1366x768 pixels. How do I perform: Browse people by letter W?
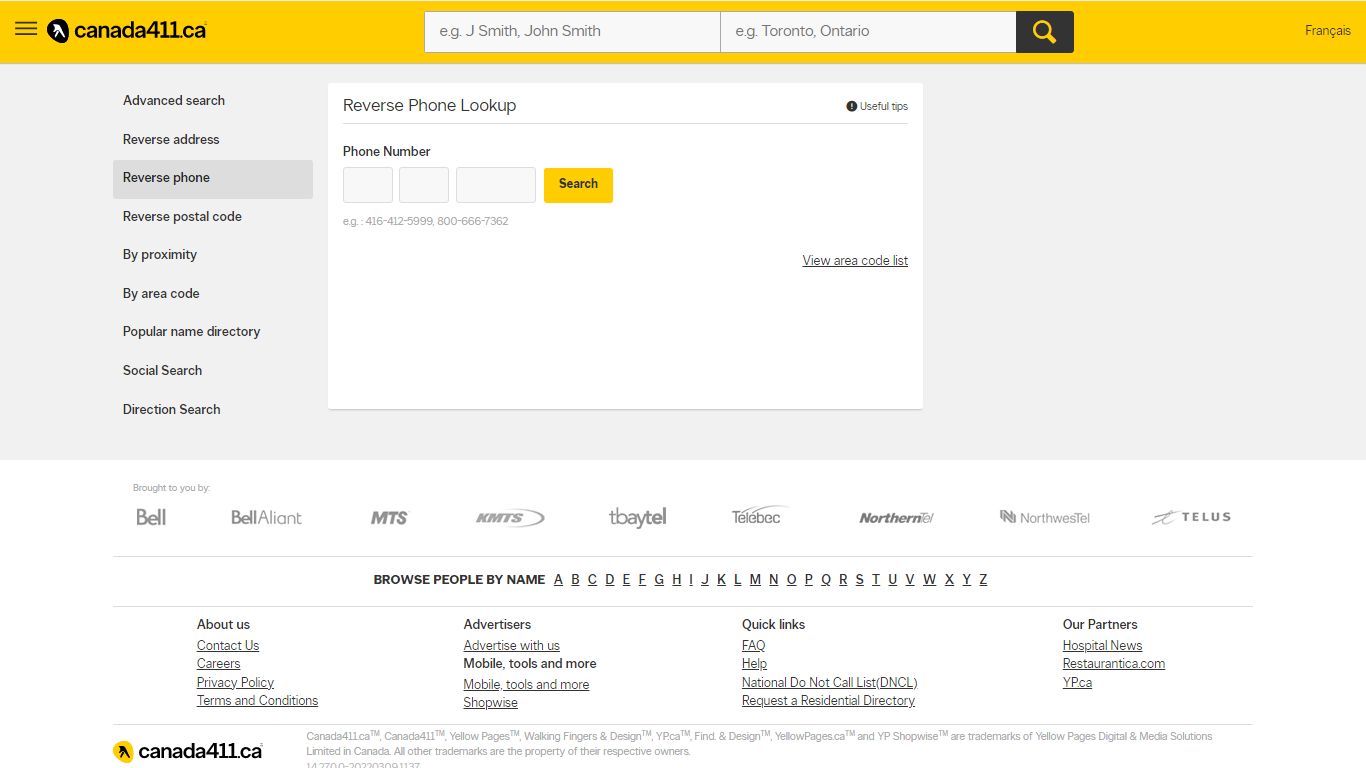(929, 580)
